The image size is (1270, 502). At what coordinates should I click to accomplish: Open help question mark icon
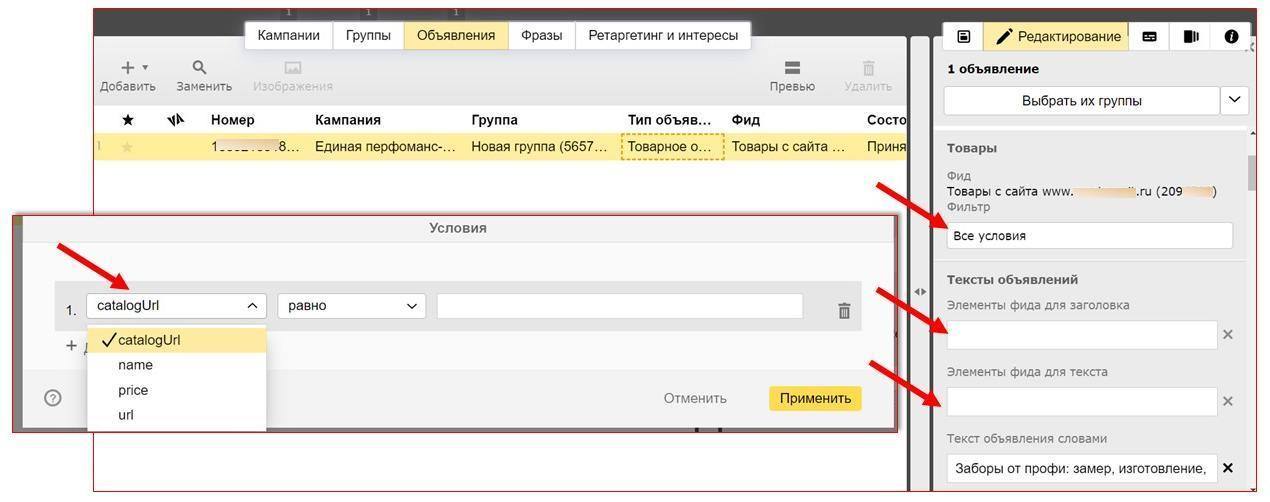point(53,398)
